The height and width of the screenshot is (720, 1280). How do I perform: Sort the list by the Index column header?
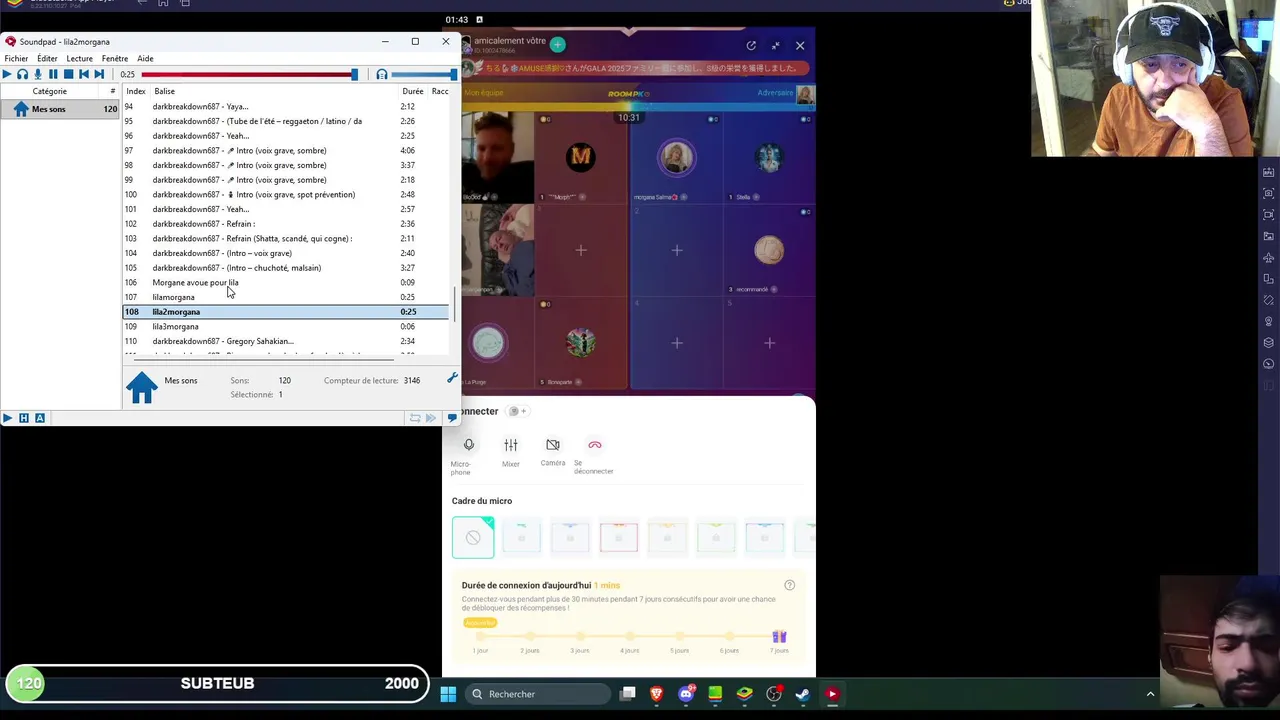coord(136,91)
